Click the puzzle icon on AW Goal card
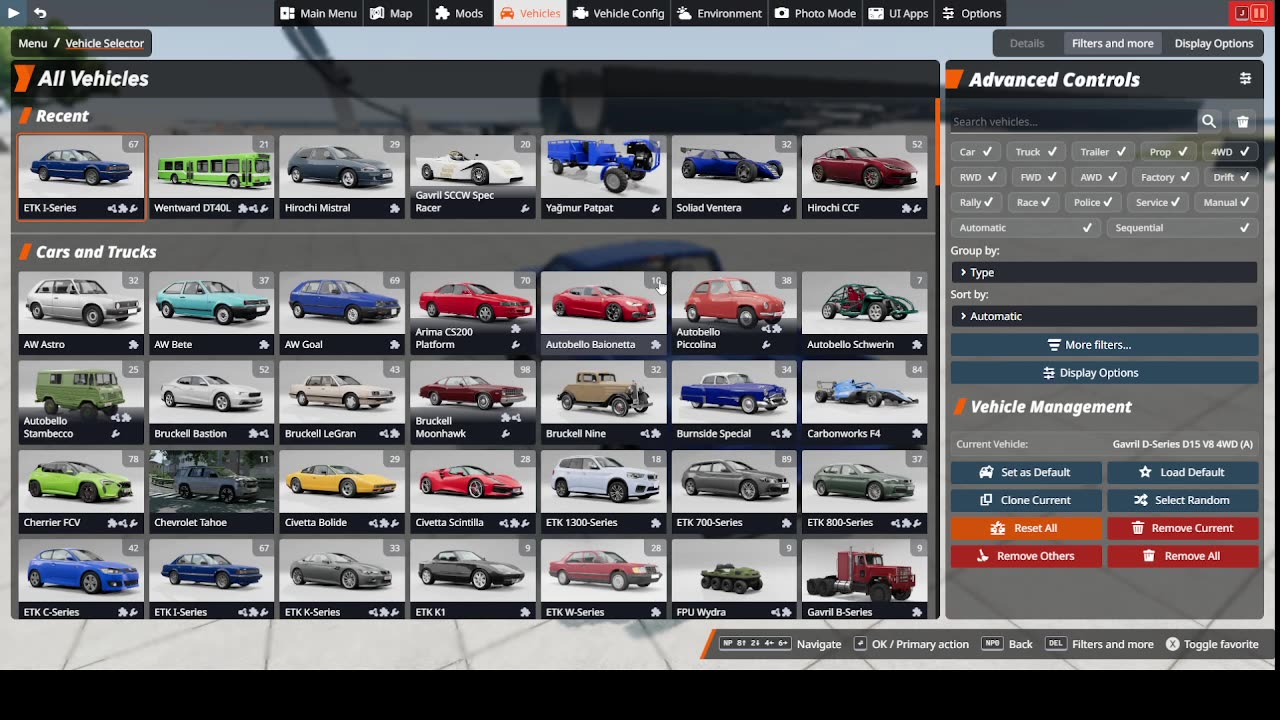Image resolution: width=1280 pixels, height=720 pixels. pyautogui.click(x=395, y=344)
